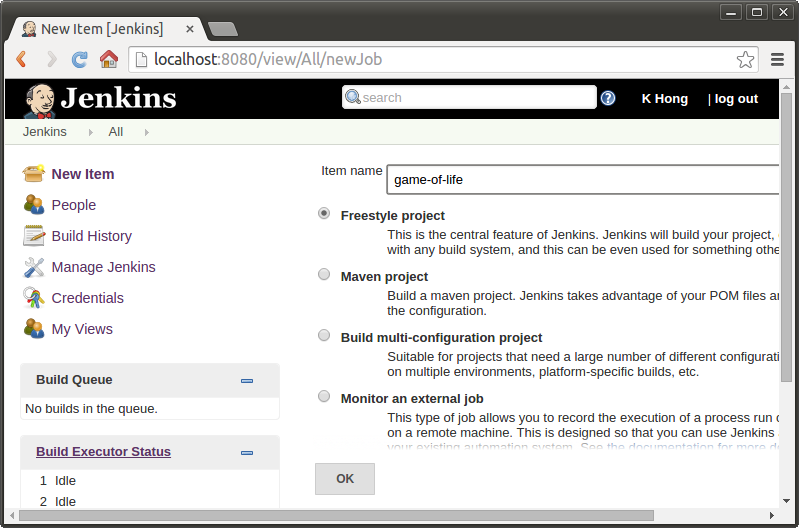Click magnifier icon in search box

click(353, 97)
